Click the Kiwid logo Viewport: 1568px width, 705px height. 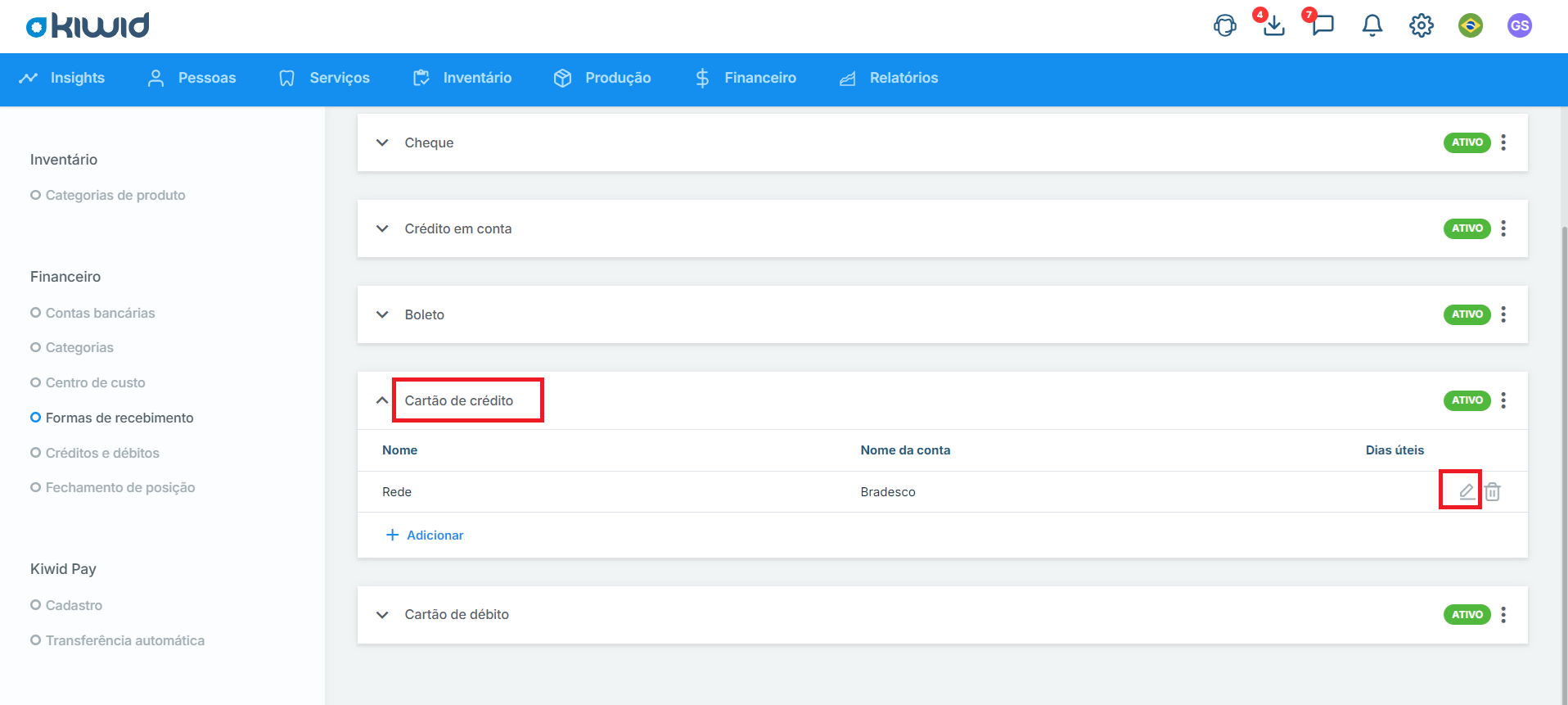click(88, 25)
